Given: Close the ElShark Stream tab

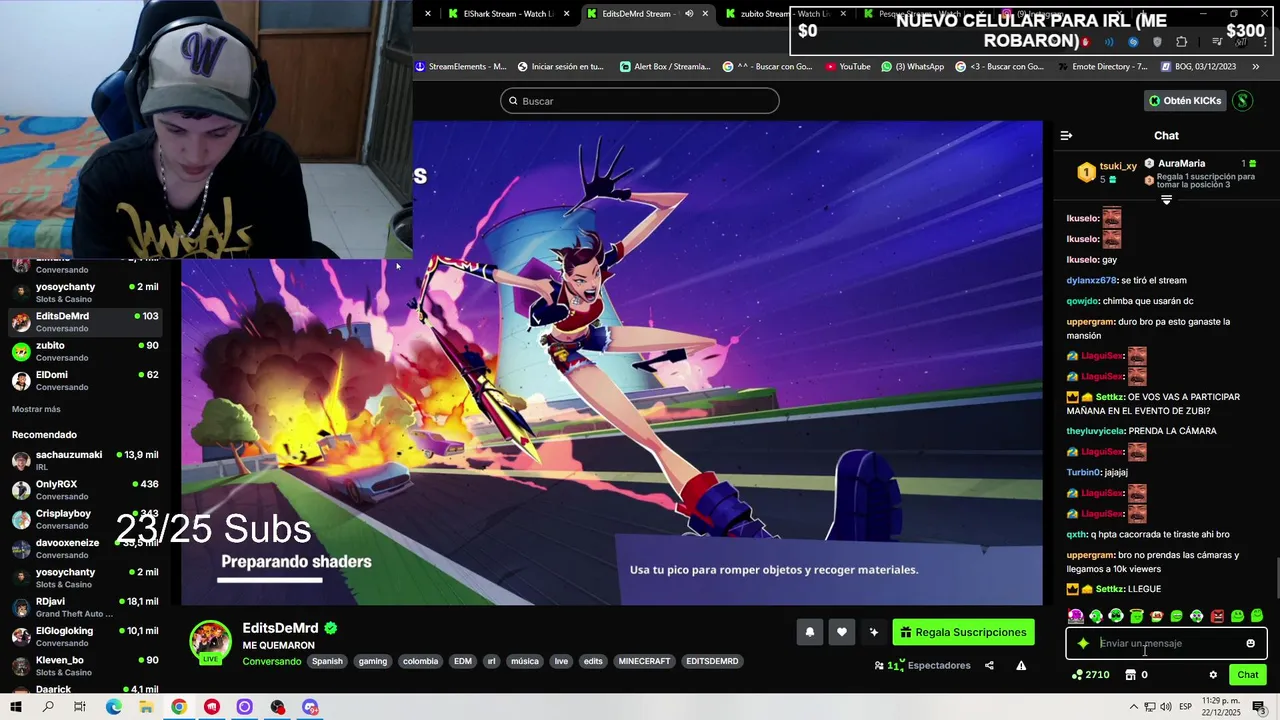Looking at the screenshot, I should pos(567,14).
